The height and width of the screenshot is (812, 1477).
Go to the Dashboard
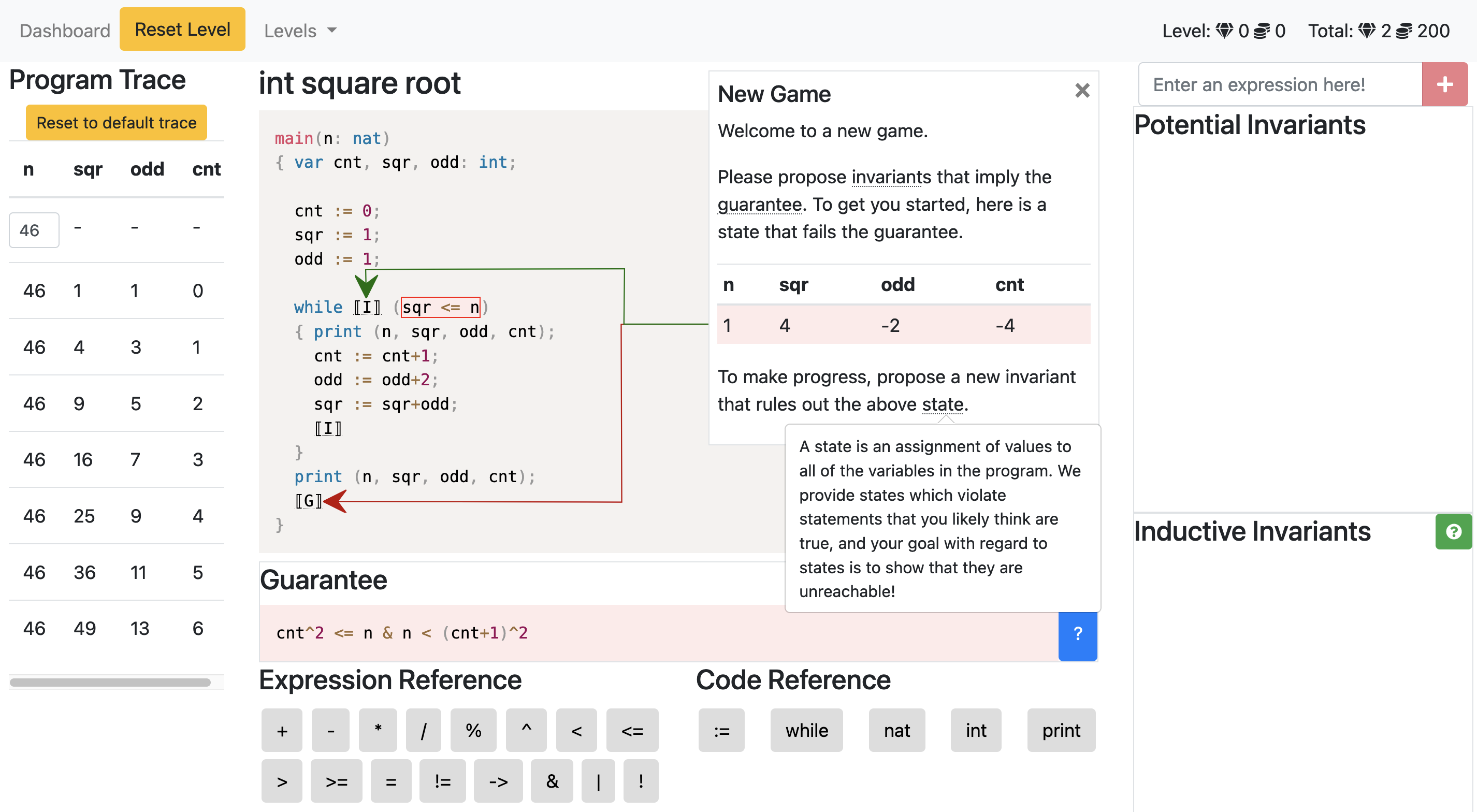[65, 31]
